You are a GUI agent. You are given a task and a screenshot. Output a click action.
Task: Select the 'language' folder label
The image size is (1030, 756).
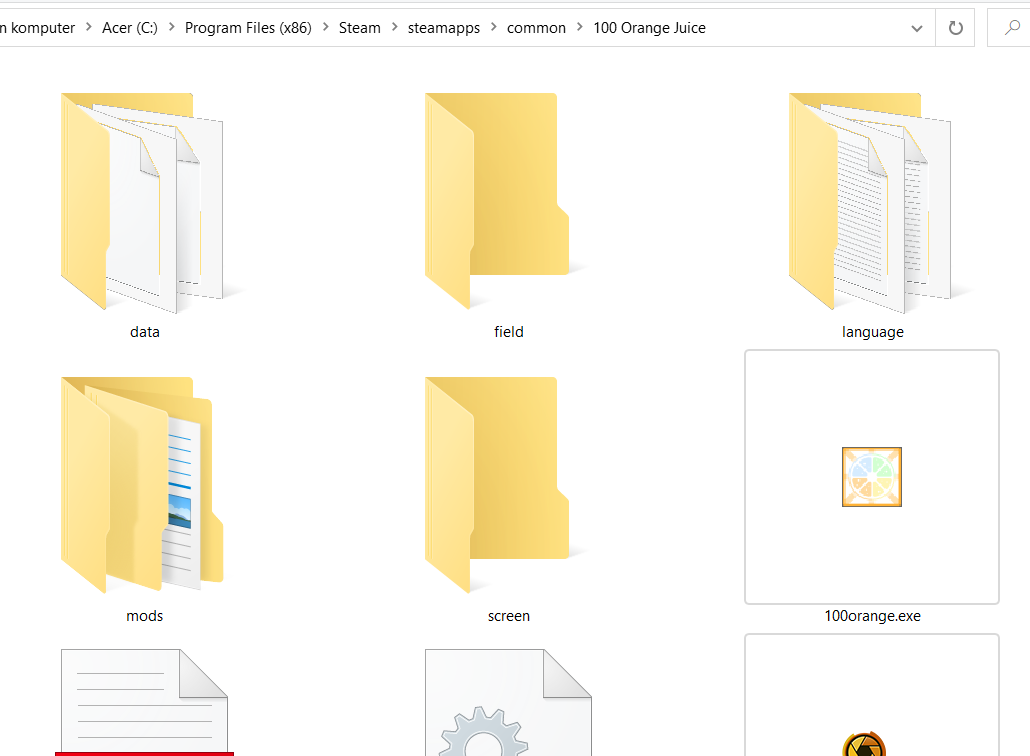click(x=872, y=332)
